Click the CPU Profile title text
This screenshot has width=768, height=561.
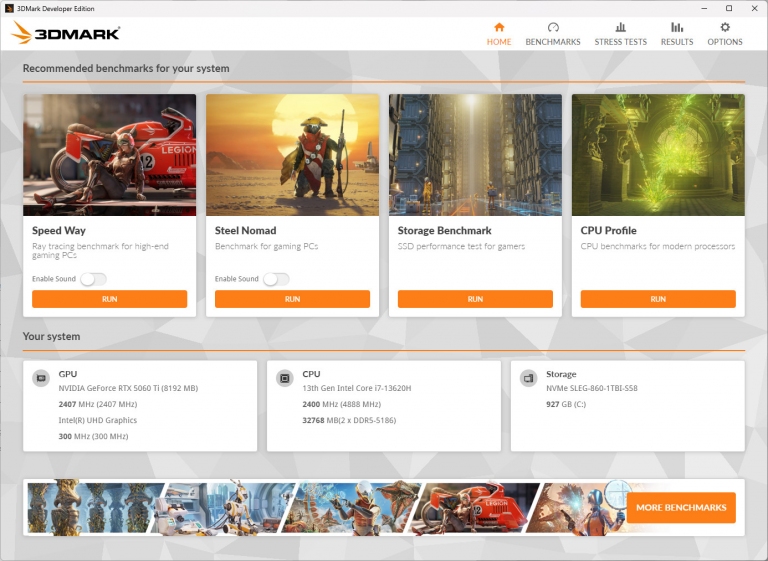tap(608, 230)
